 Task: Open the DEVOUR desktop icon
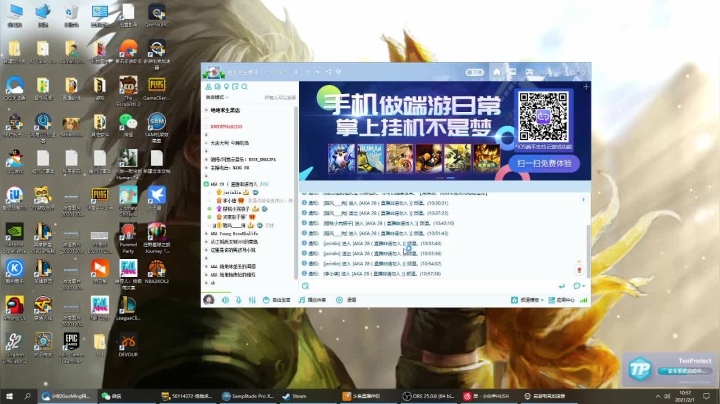coord(128,346)
